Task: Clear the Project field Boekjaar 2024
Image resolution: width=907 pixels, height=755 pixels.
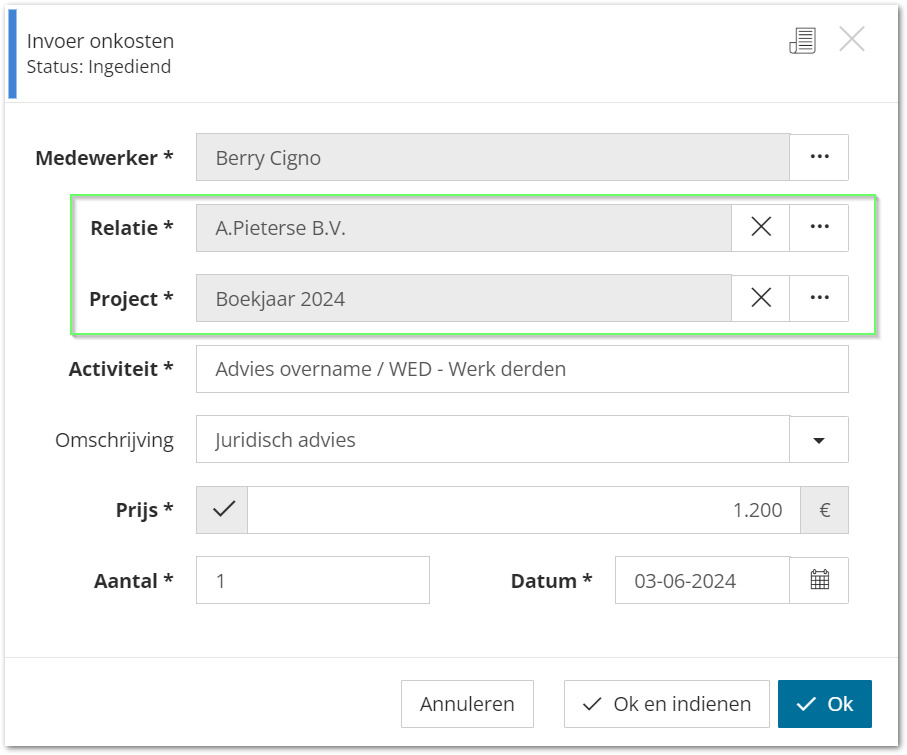Action: pyautogui.click(x=761, y=299)
